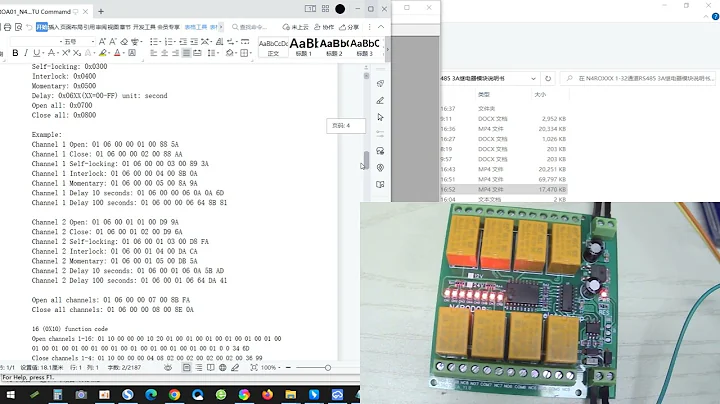The height and width of the screenshot is (404, 720).
Task: Apply subscript formatting
Action: point(77,53)
